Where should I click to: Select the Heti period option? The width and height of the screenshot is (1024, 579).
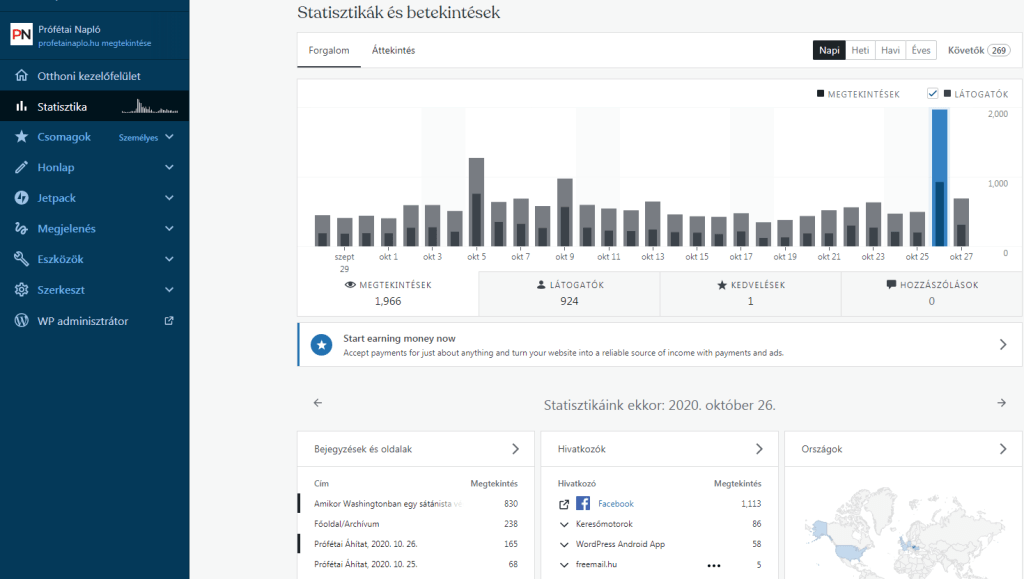(x=860, y=50)
